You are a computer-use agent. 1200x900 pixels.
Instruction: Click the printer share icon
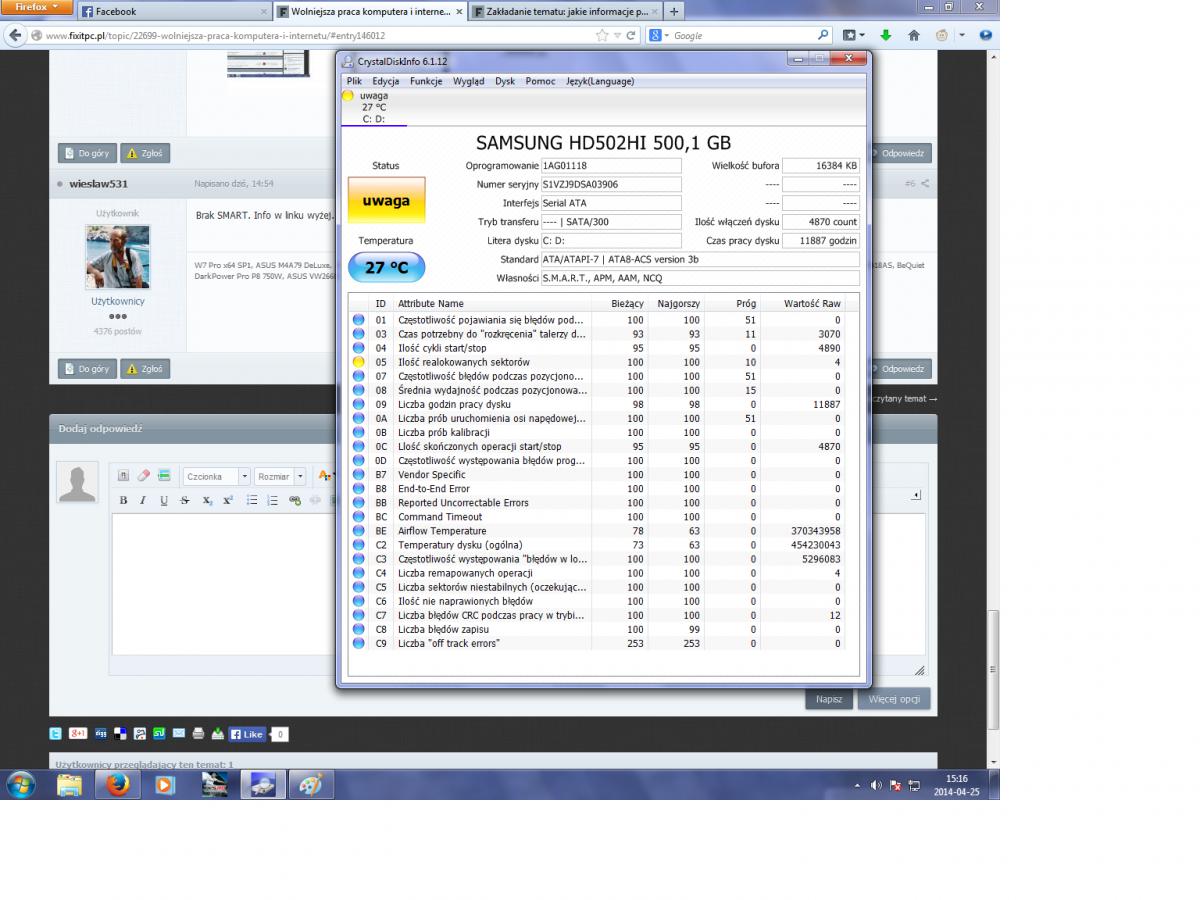coord(198,734)
